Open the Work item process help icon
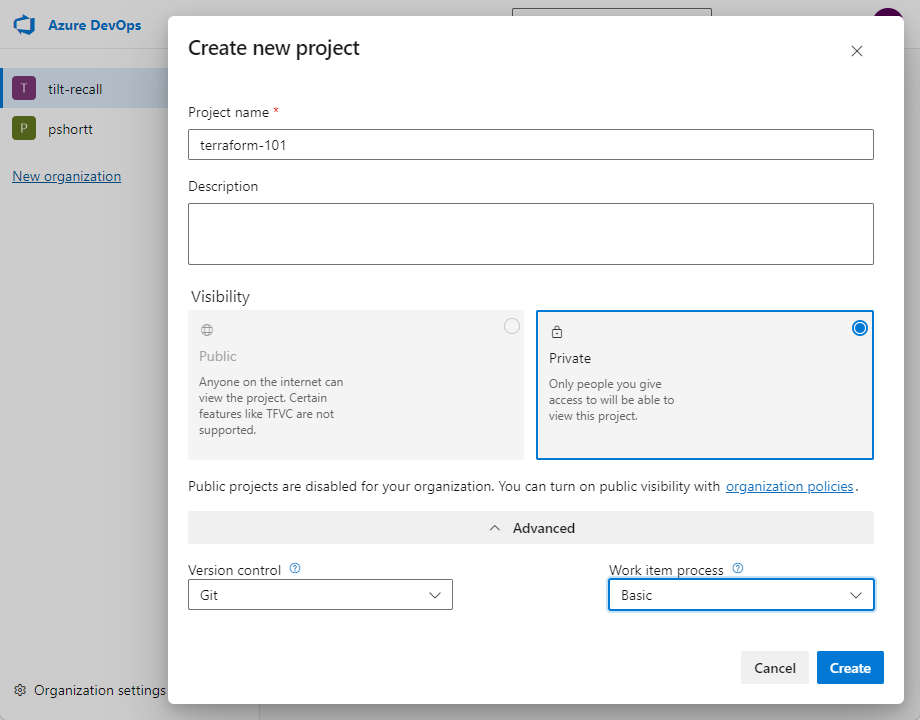Image resolution: width=920 pixels, height=720 pixels. [738, 568]
